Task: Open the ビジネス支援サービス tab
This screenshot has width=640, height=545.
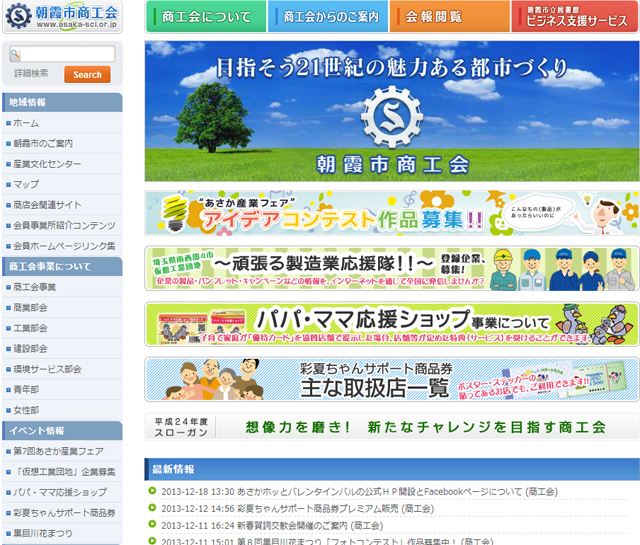Action: click(x=574, y=17)
